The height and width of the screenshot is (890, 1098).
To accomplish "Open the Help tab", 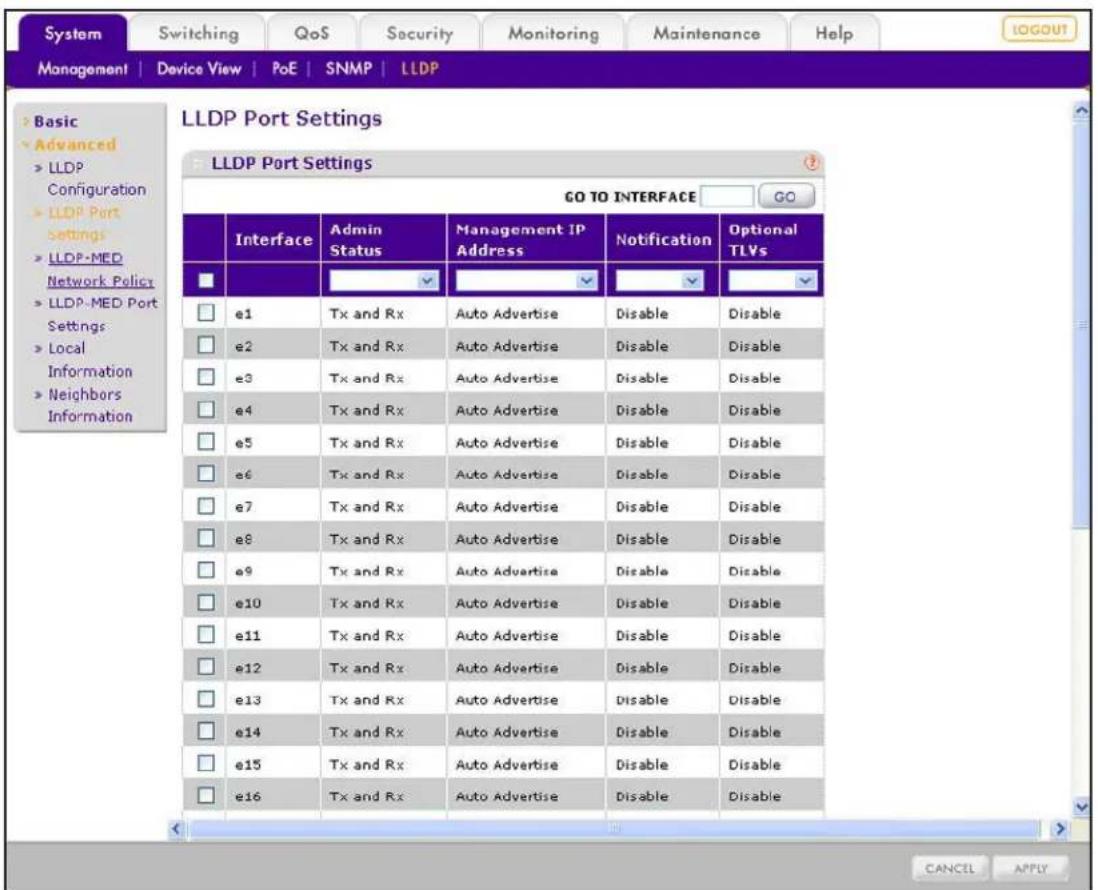I will (834, 33).
